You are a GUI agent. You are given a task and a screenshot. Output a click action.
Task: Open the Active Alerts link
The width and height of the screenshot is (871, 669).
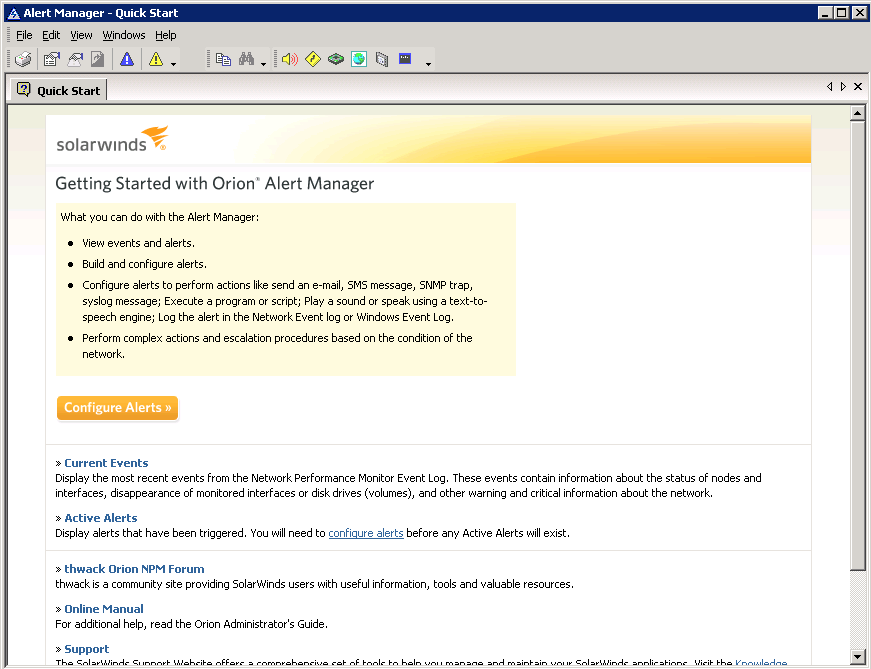pos(101,518)
